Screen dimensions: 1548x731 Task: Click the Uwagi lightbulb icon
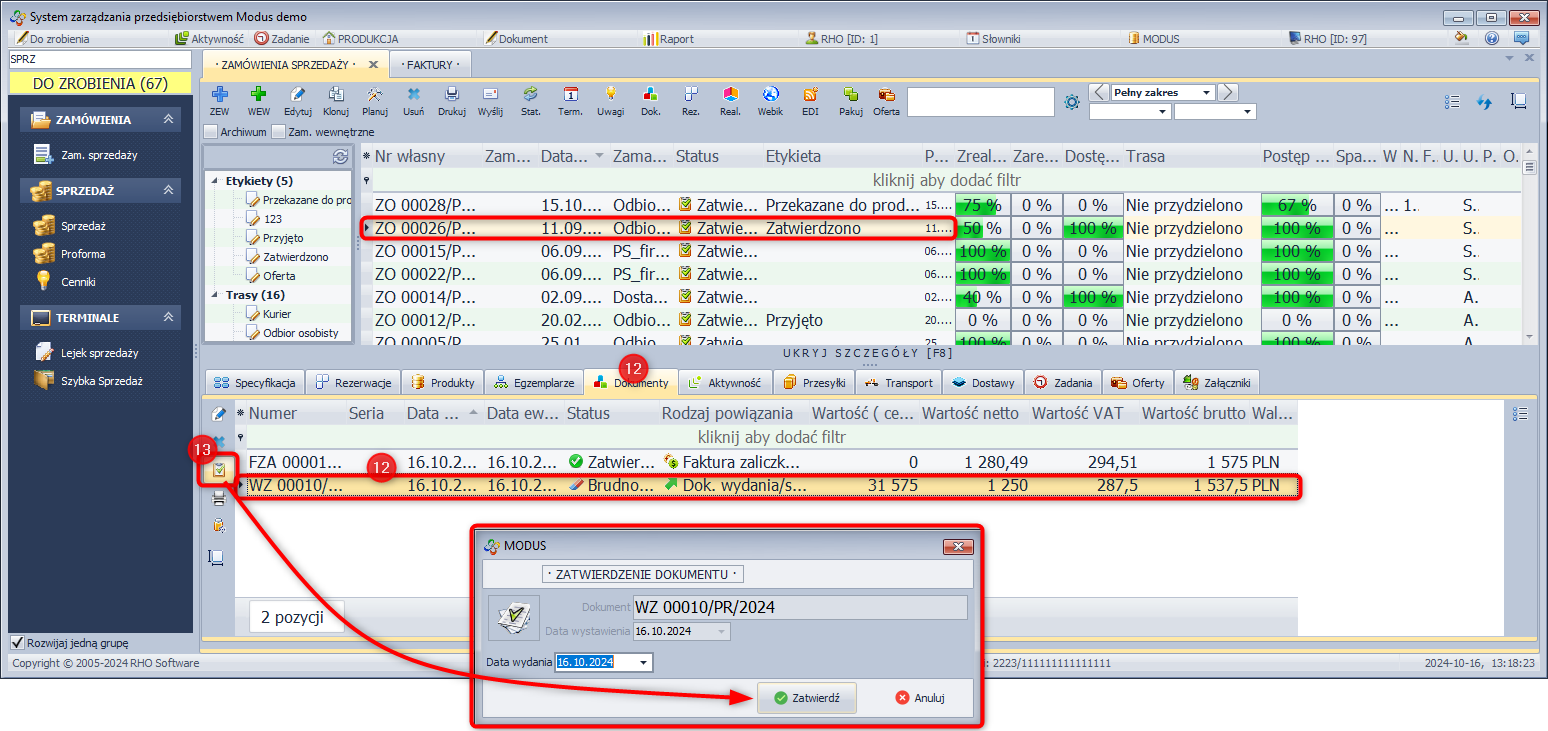[x=610, y=94]
